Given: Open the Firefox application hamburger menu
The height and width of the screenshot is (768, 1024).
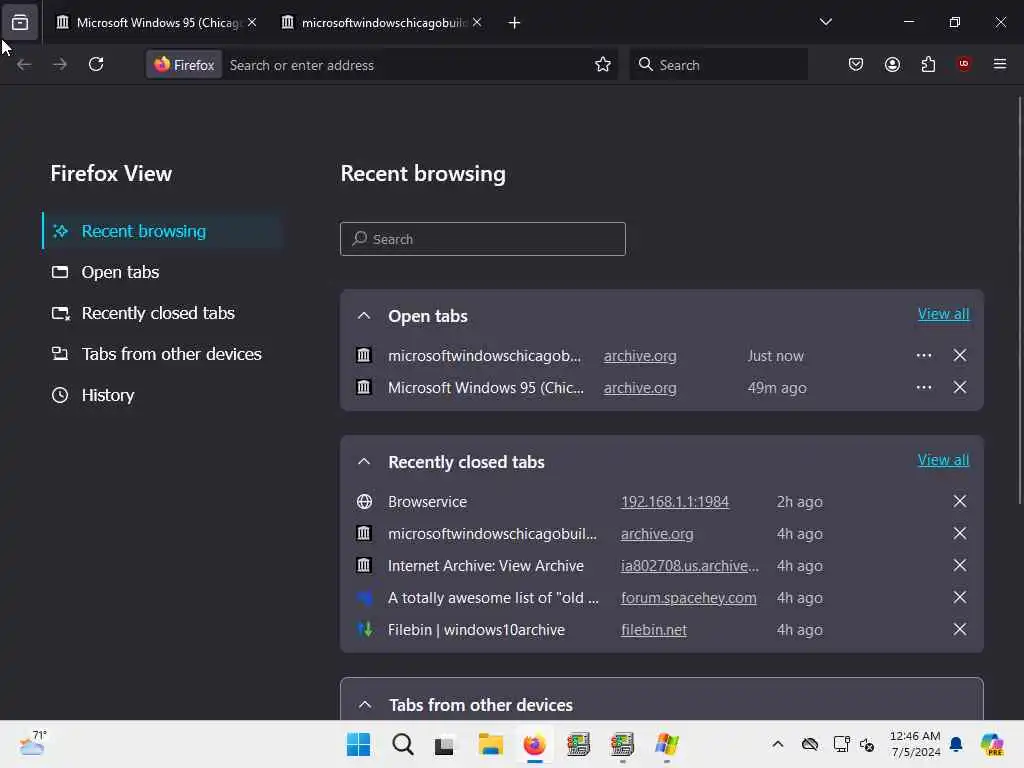Looking at the screenshot, I should pos(1000,64).
